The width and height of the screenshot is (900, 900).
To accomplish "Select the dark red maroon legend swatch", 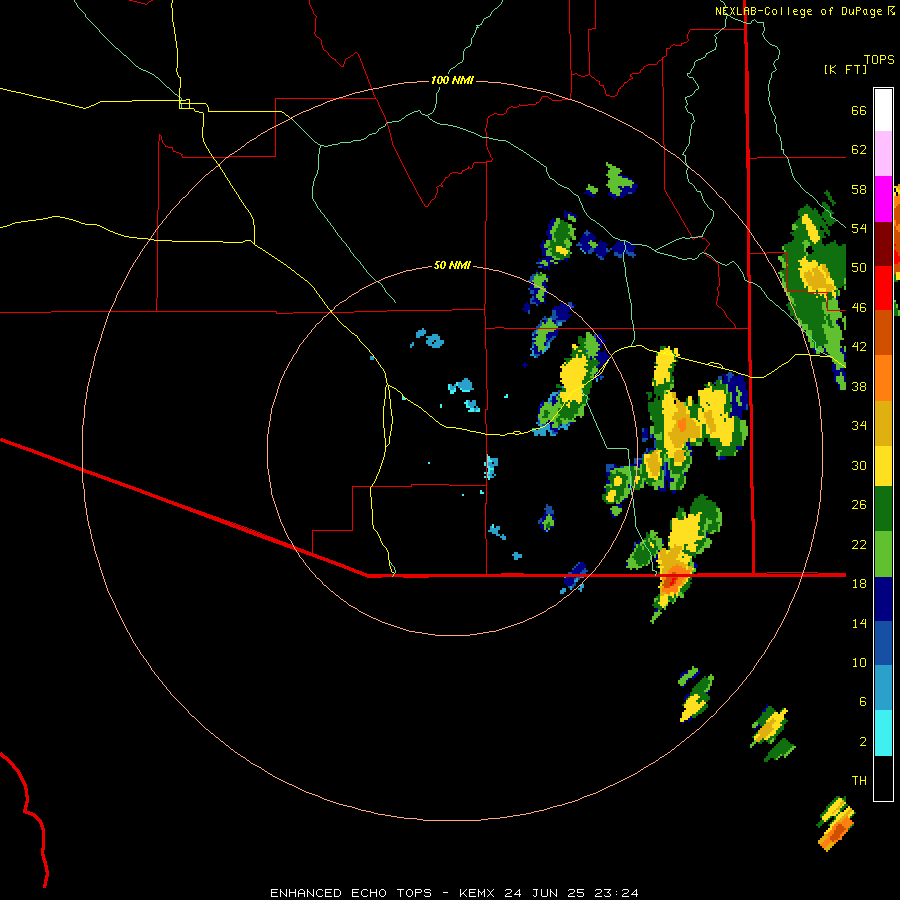I will [x=883, y=244].
